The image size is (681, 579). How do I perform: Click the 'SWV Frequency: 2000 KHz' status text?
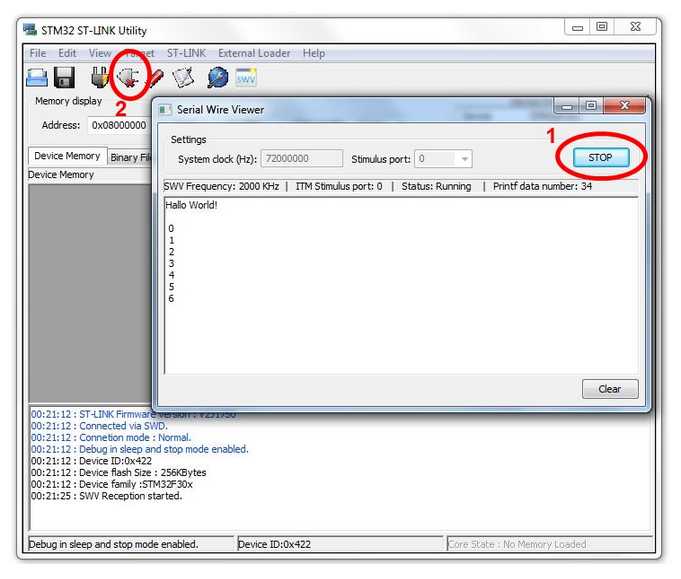pyautogui.click(x=221, y=186)
